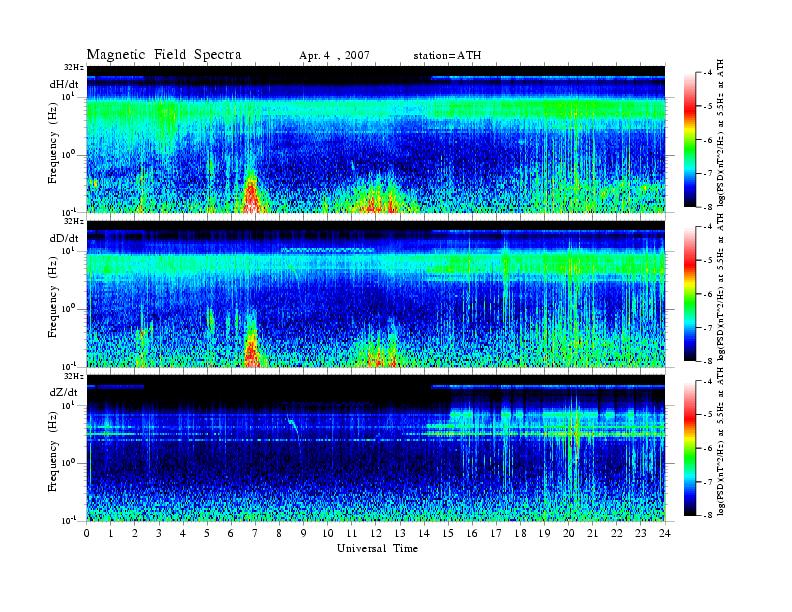Click the -4 tick on the dH/dt color bar
792x612 pixels.
tap(708, 73)
